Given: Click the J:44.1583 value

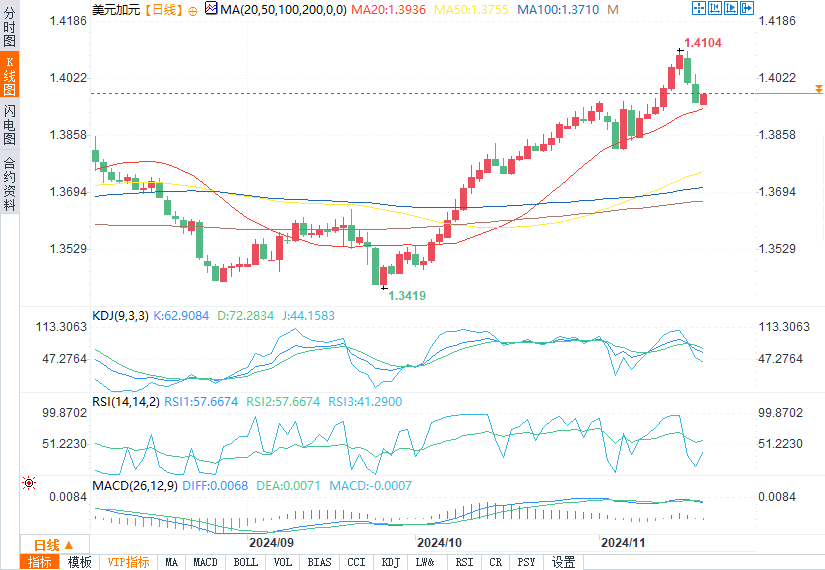Looking at the screenshot, I should coord(308,316).
